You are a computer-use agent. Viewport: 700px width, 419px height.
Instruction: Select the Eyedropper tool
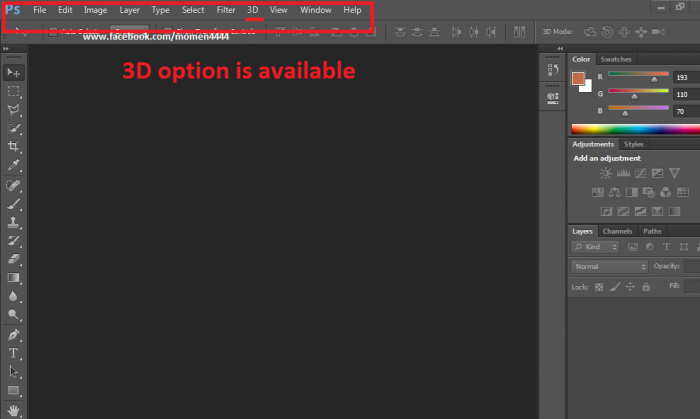point(13,165)
